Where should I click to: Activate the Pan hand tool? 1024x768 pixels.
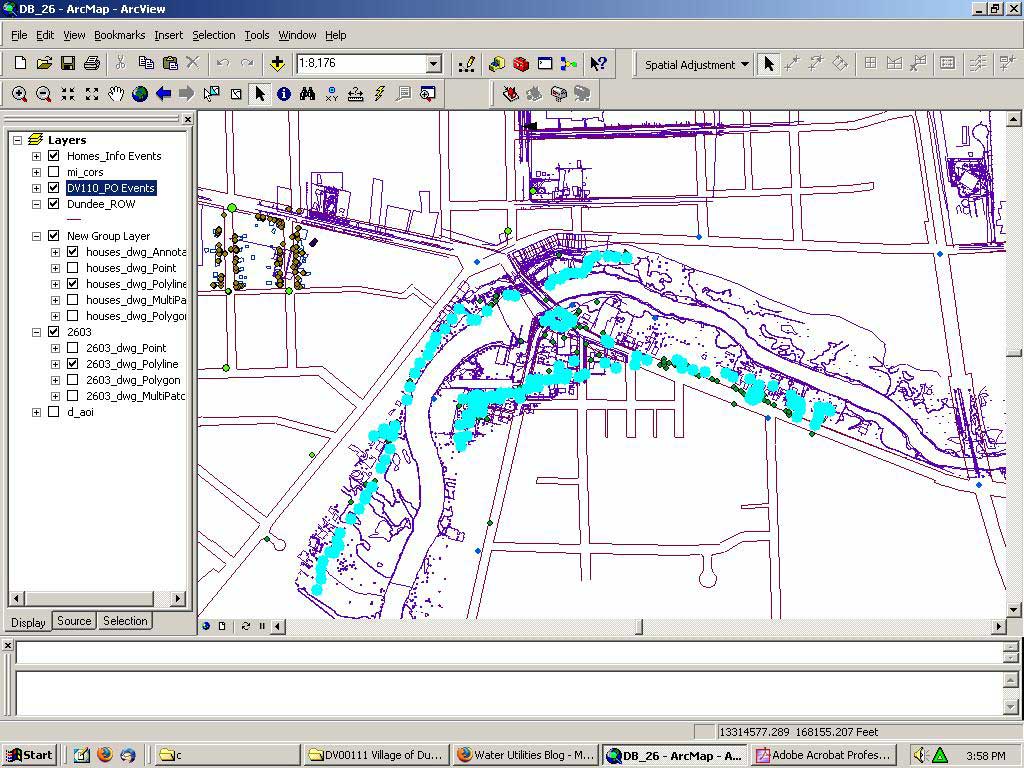pos(116,94)
